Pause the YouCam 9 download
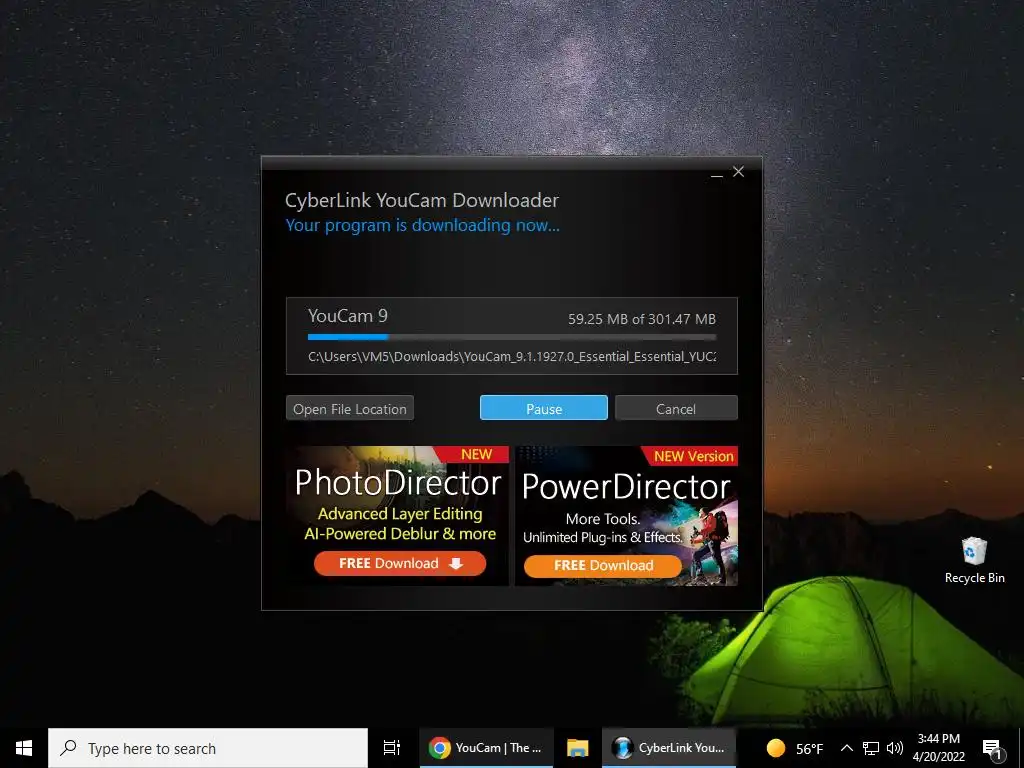The width and height of the screenshot is (1024, 768). coord(543,408)
